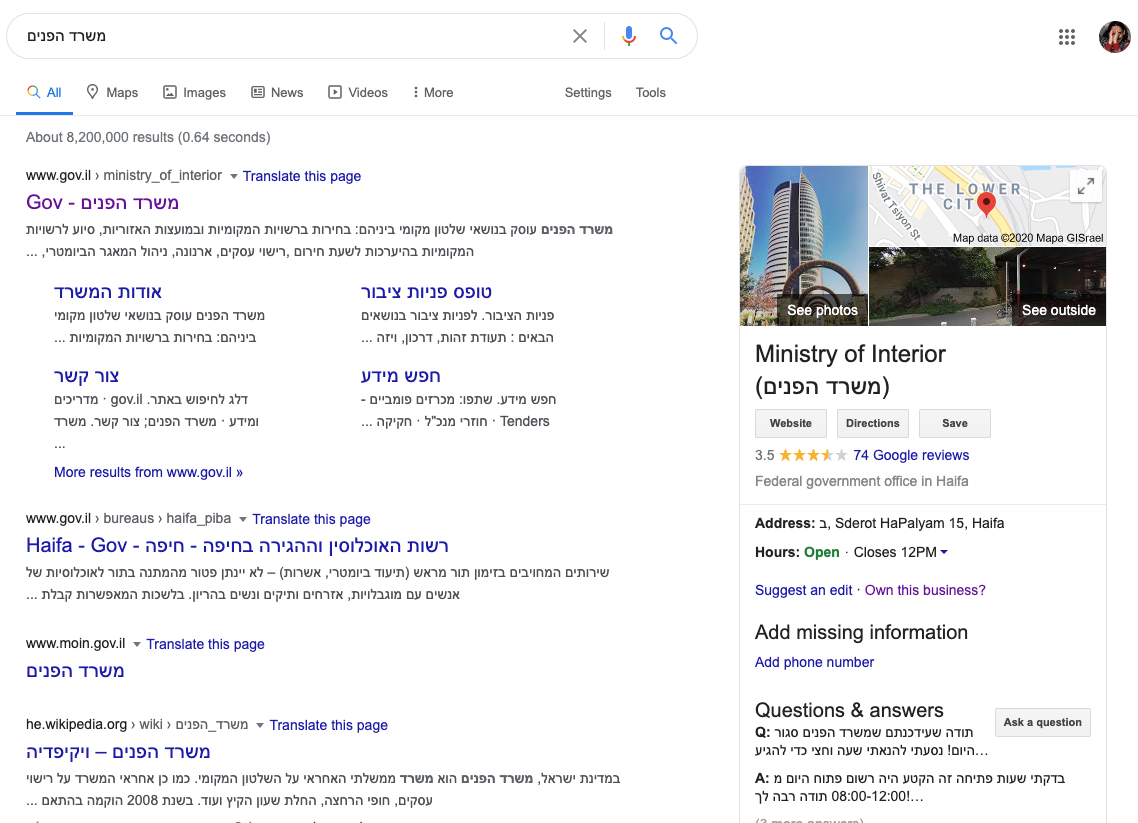Screen dimensions: 1138x823
Task: Click the 'Questions & answers' heading
Action: click(x=849, y=710)
